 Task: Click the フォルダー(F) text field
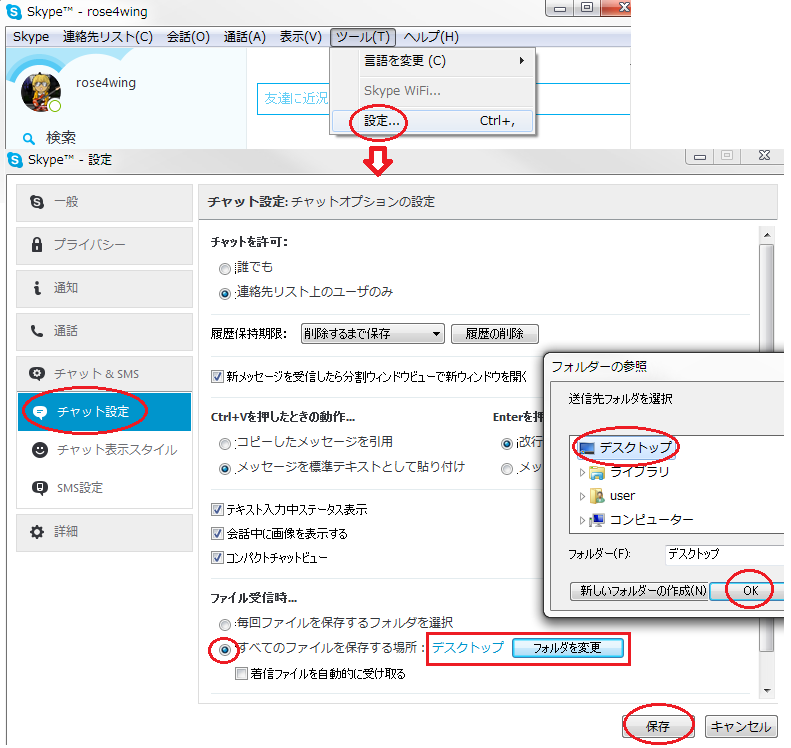[725, 555]
